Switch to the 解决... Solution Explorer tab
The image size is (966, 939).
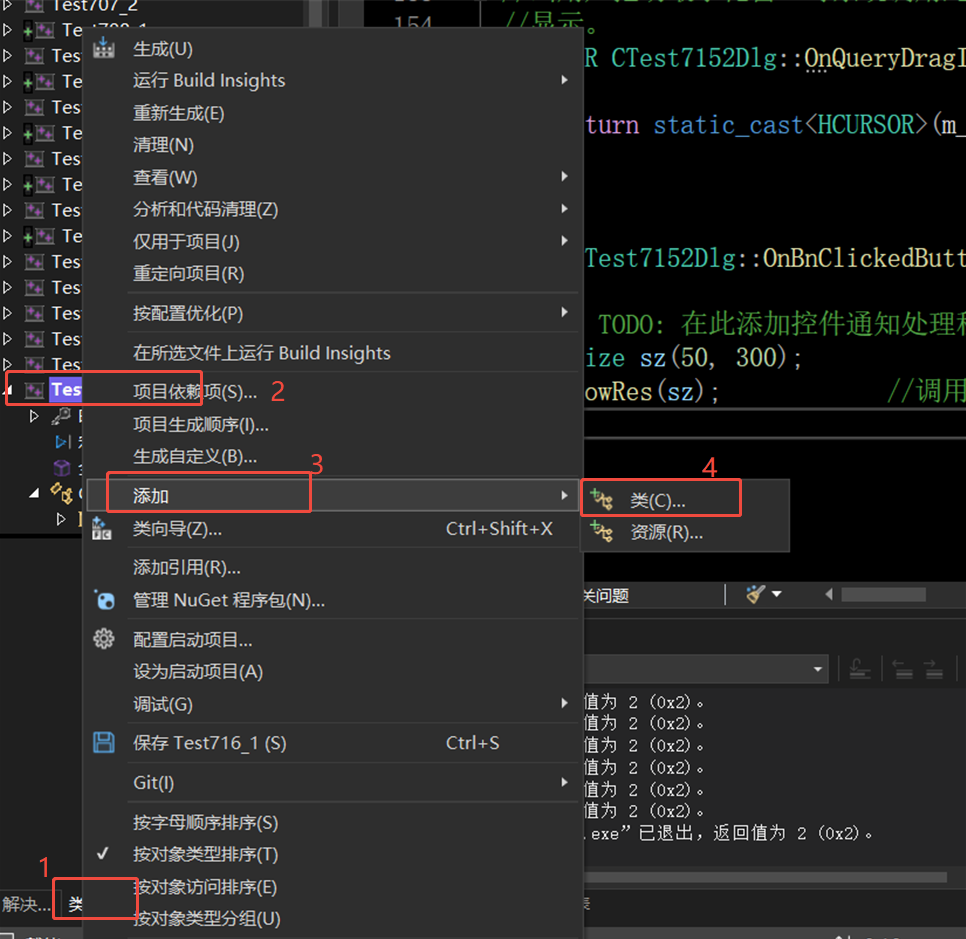[26, 904]
